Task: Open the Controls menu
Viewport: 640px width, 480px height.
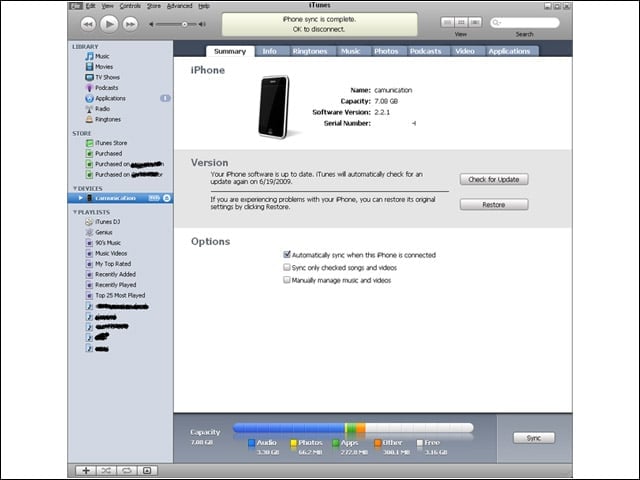Action: tap(130, 6)
